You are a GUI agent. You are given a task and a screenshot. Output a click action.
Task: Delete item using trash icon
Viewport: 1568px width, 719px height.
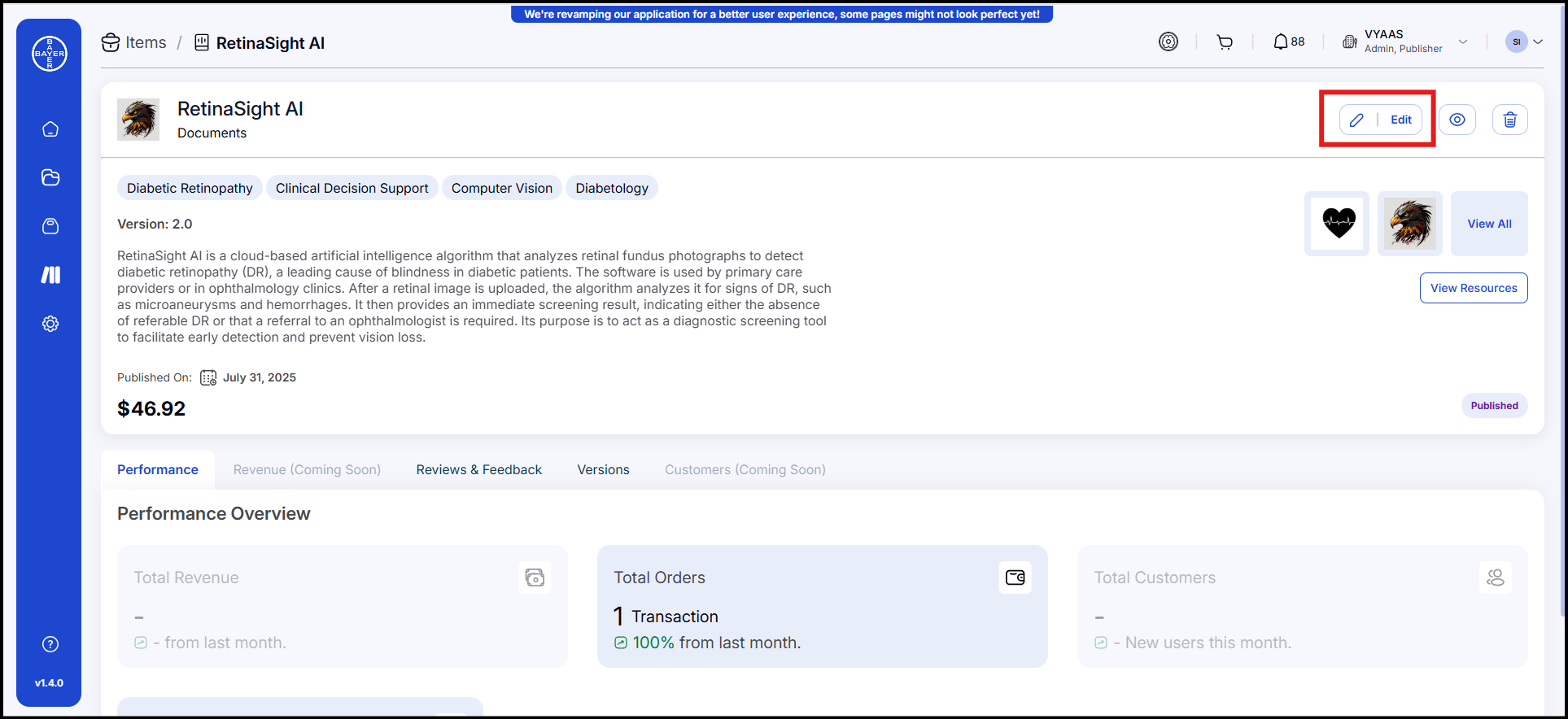(1510, 120)
